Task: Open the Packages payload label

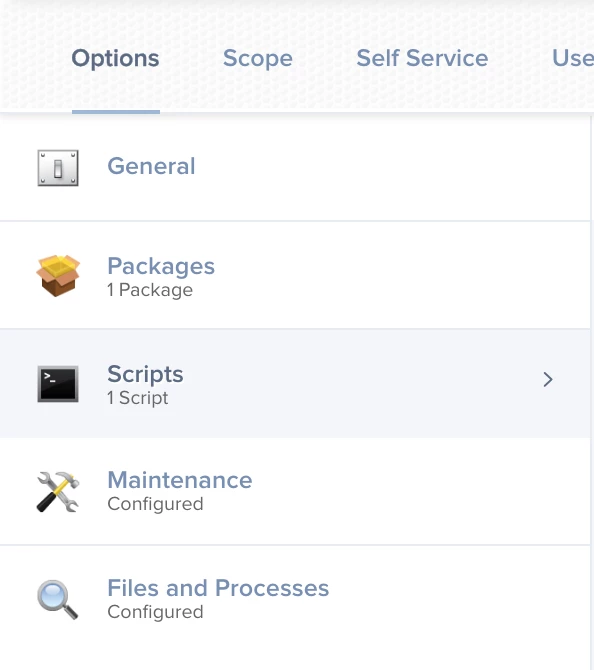Action: (x=161, y=266)
